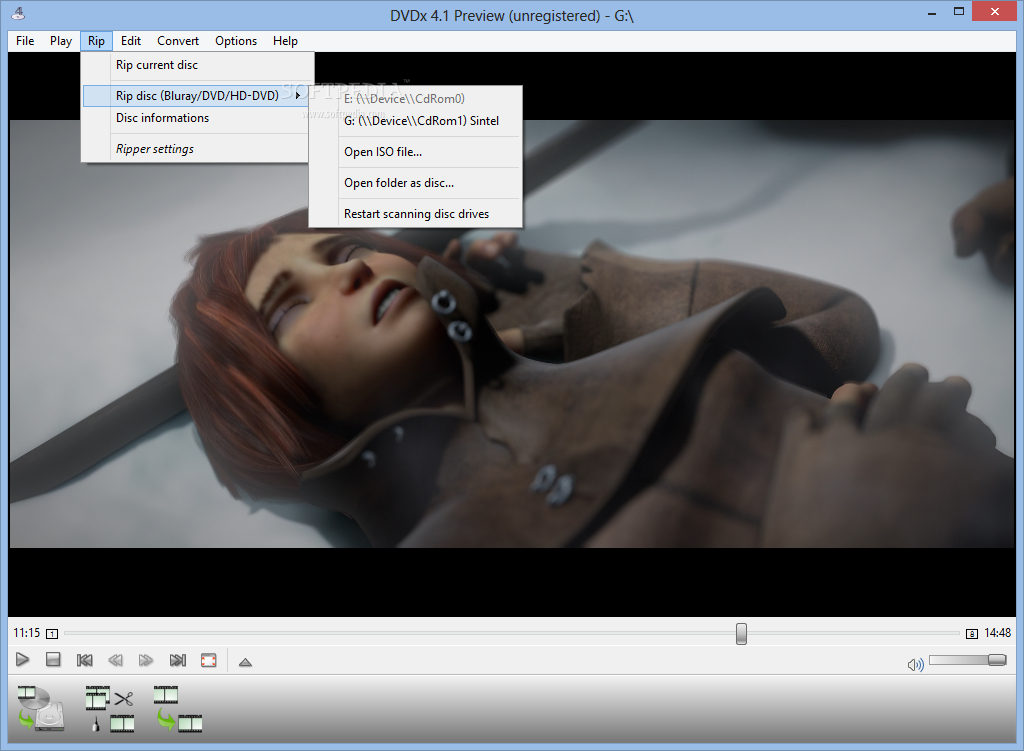1024x751 pixels.
Task: Close the open Rip menu
Action: point(96,40)
